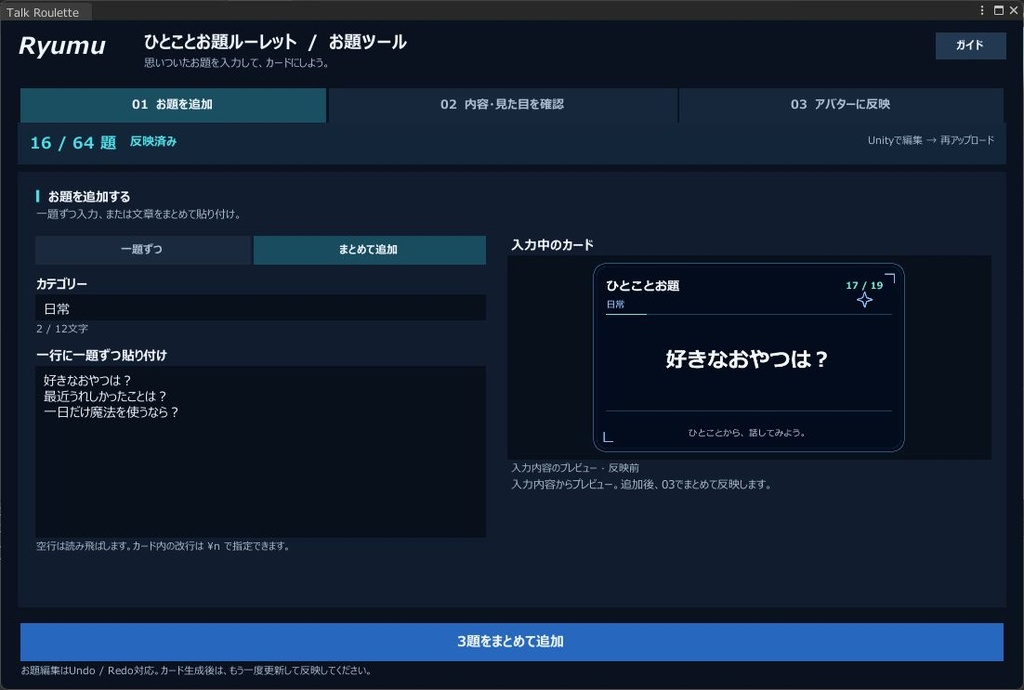Click the Undo / Redo footer note
Image resolution: width=1024 pixels, height=690 pixels.
pos(197,670)
